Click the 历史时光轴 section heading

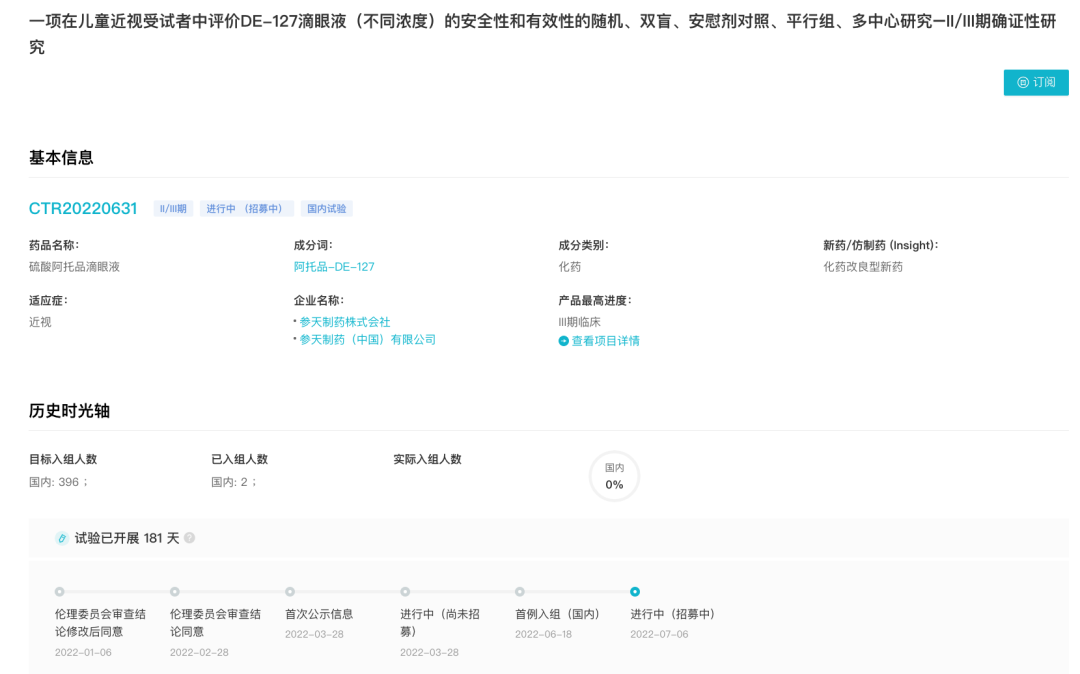pyautogui.click(x=69, y=411)
